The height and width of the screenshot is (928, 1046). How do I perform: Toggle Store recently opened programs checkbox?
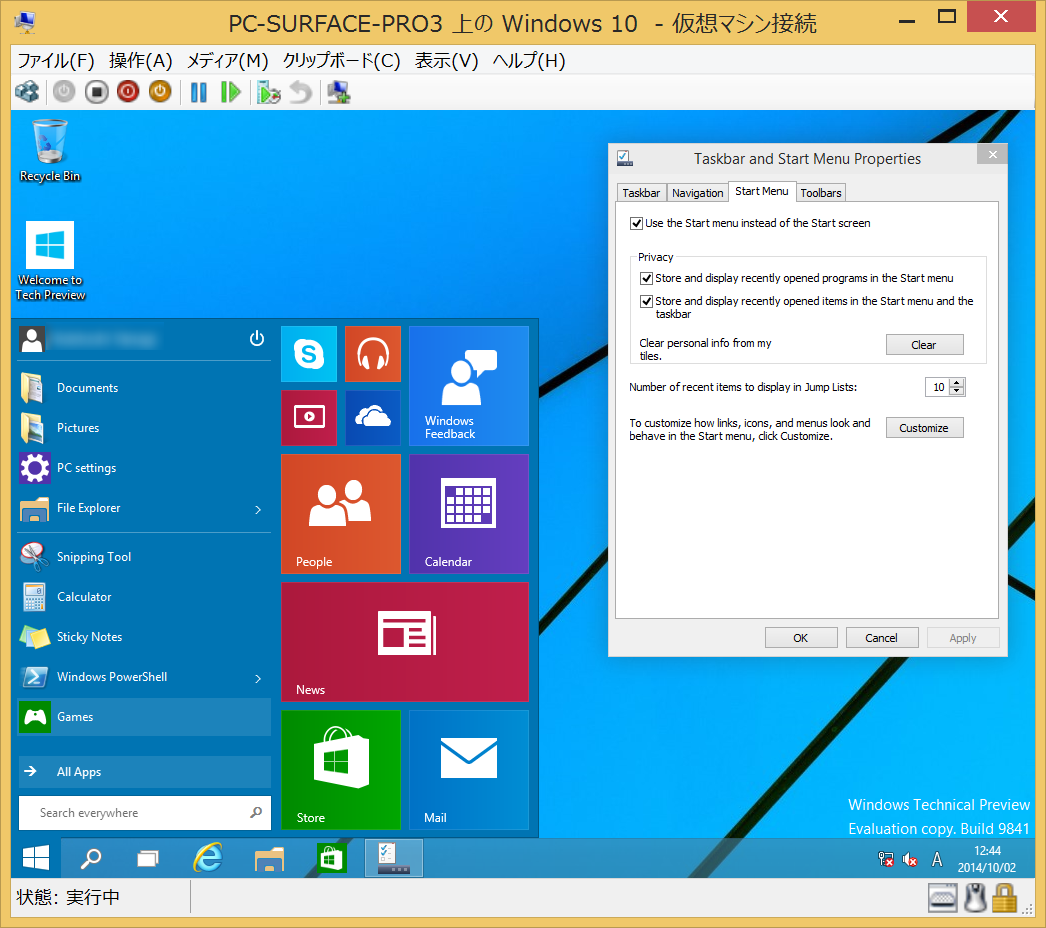pos(646,278)
